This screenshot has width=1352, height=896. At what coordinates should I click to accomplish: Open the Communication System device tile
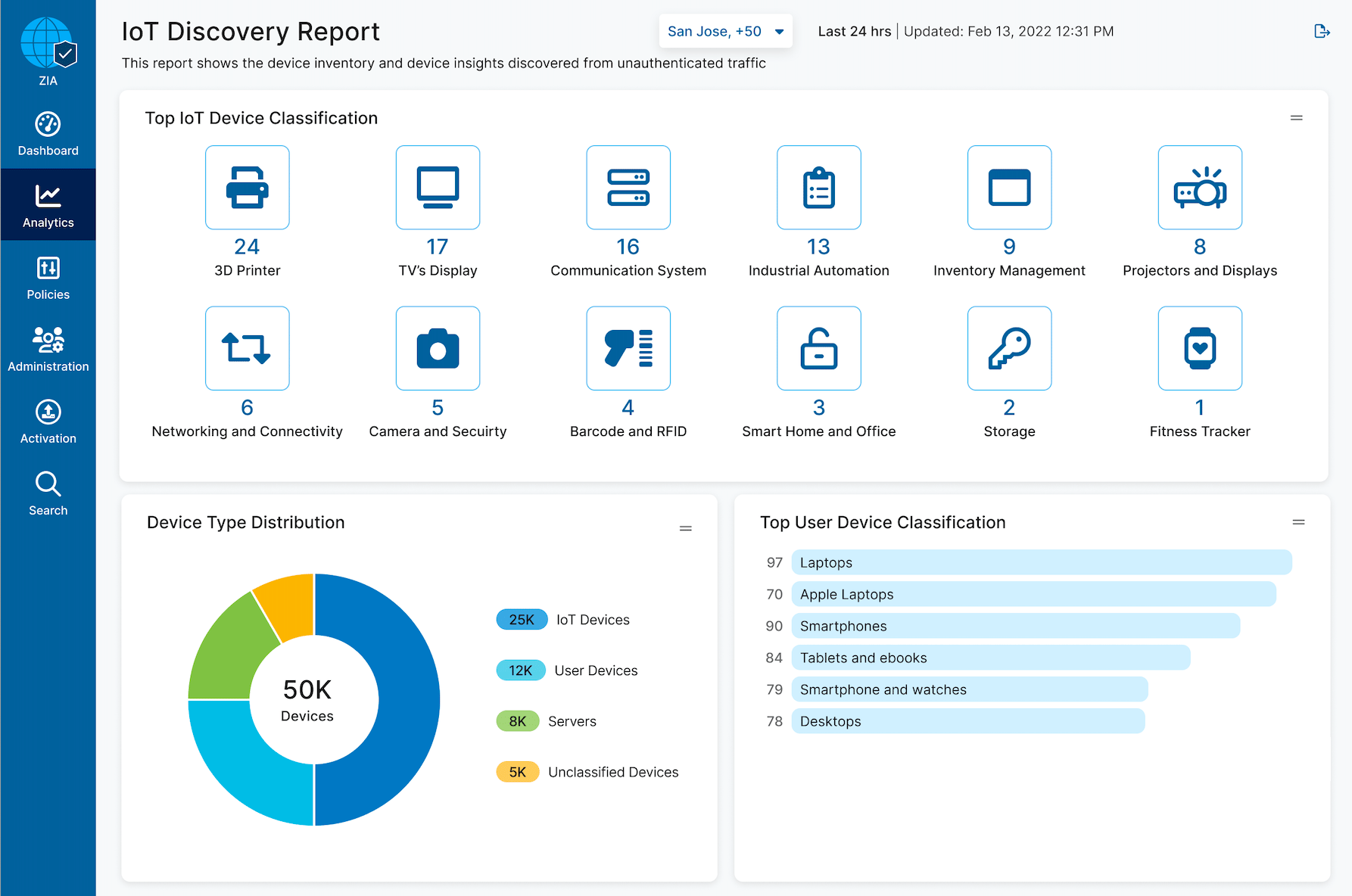coord(628,188)
